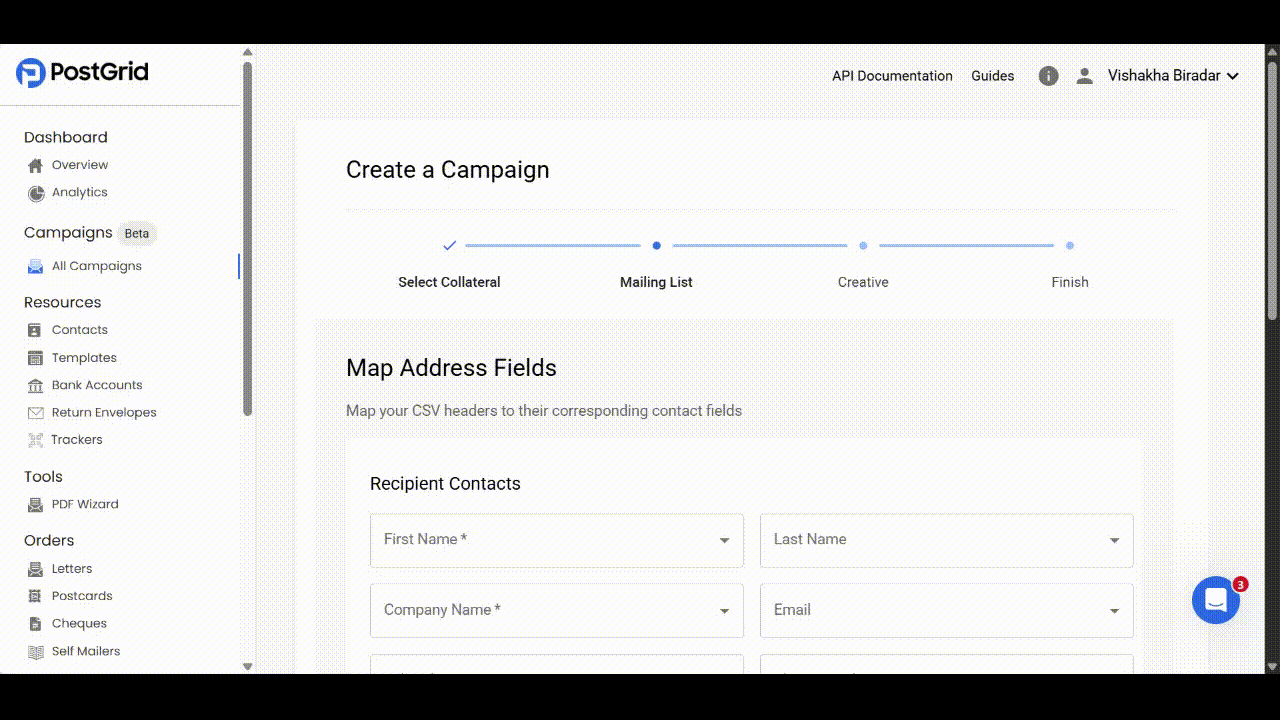The image size is (1280, 720).
Task: Click the Templates icon in sidebar
Action: [x=35, y=358]
